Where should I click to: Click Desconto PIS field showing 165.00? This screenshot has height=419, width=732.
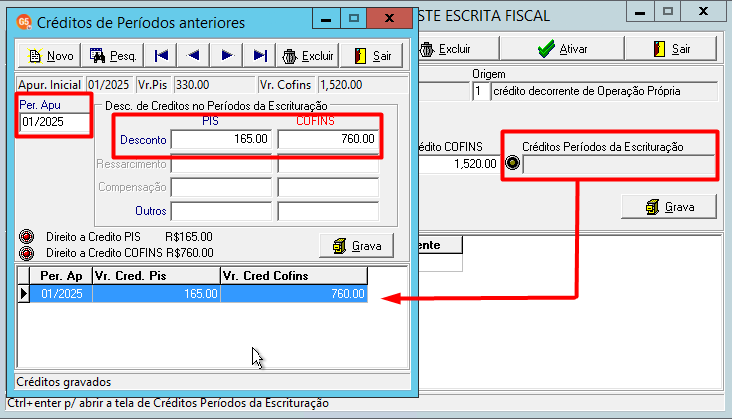click(x=221, y=139)
